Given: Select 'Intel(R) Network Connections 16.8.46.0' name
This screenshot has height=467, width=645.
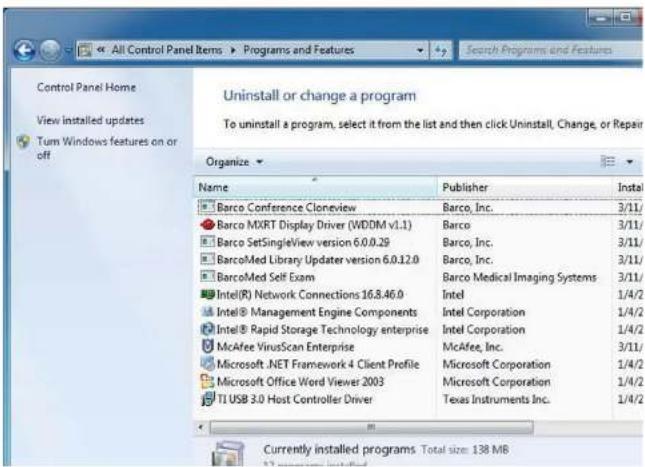Looking at the screenshot, I should [310, 295].
